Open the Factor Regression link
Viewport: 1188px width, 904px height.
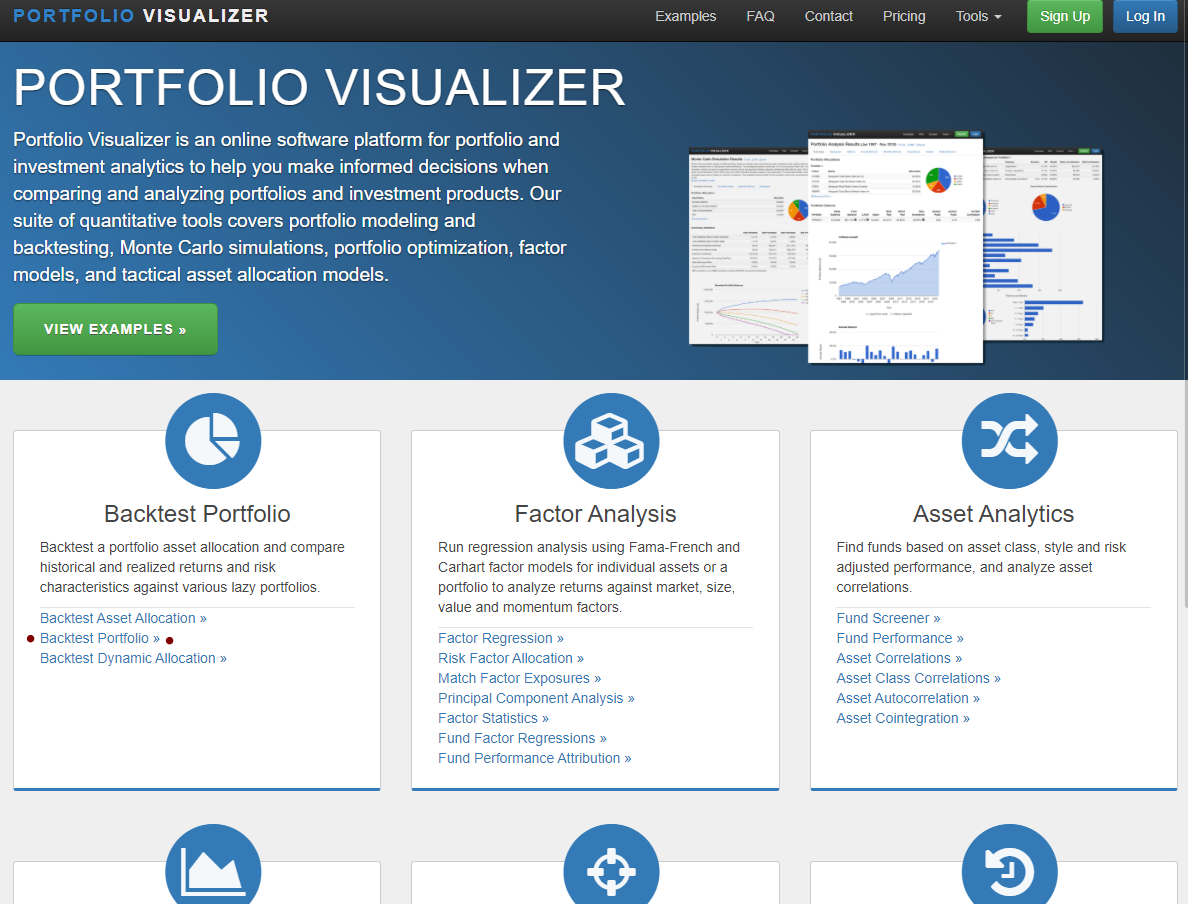pyautogui.click(x=501, y=638)
